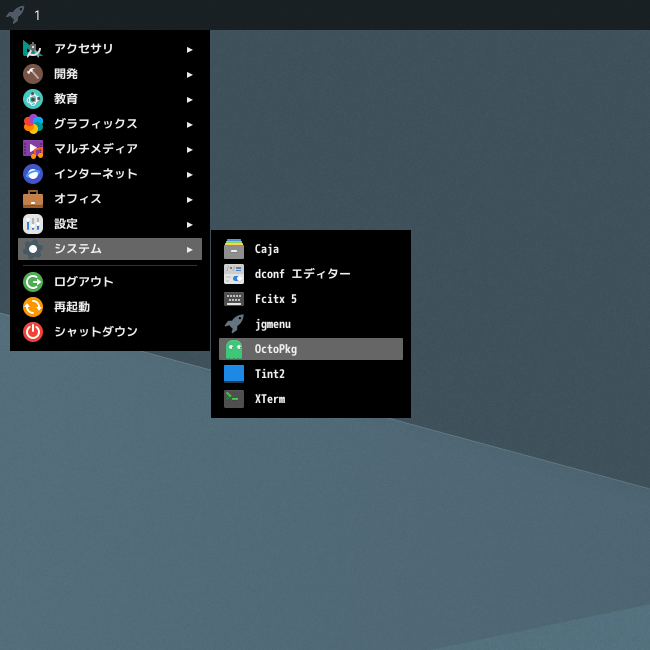
Task: Select workspace number 1 in the panel
Action: tap(37, 15)
